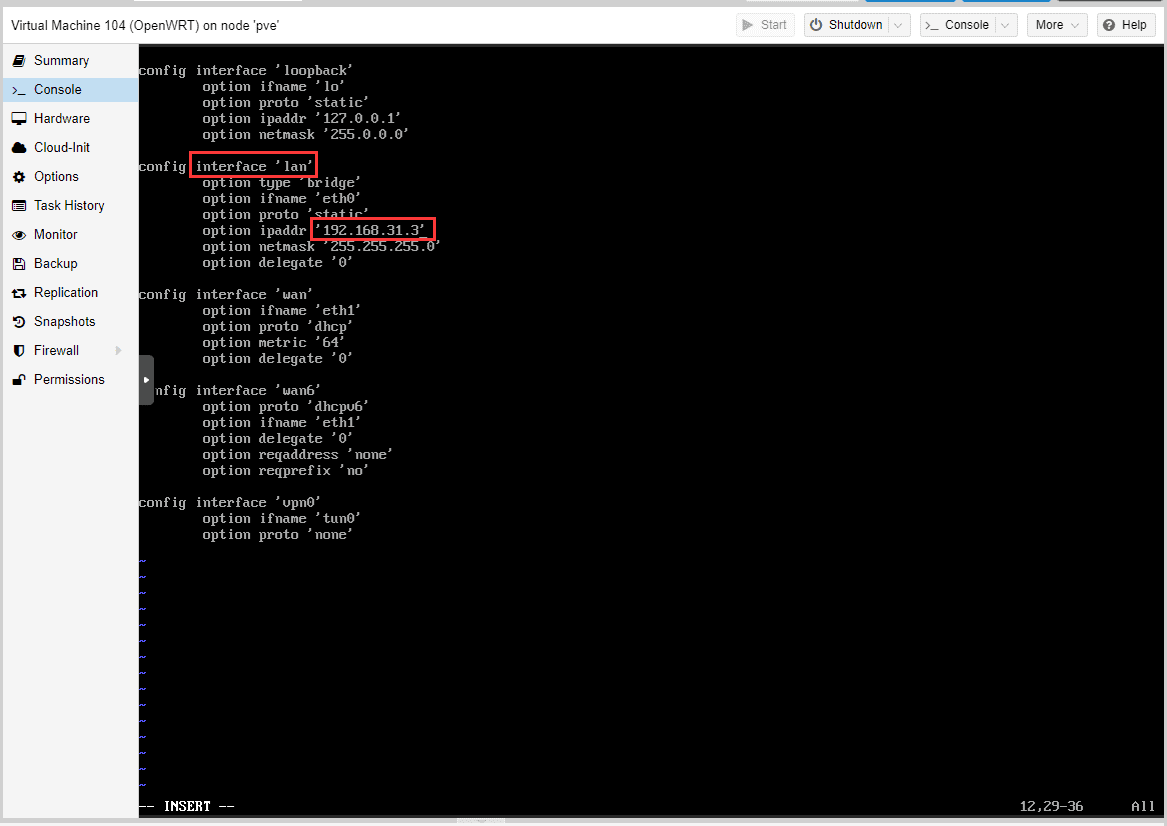Open the Backup section

[x=71, y=263]
